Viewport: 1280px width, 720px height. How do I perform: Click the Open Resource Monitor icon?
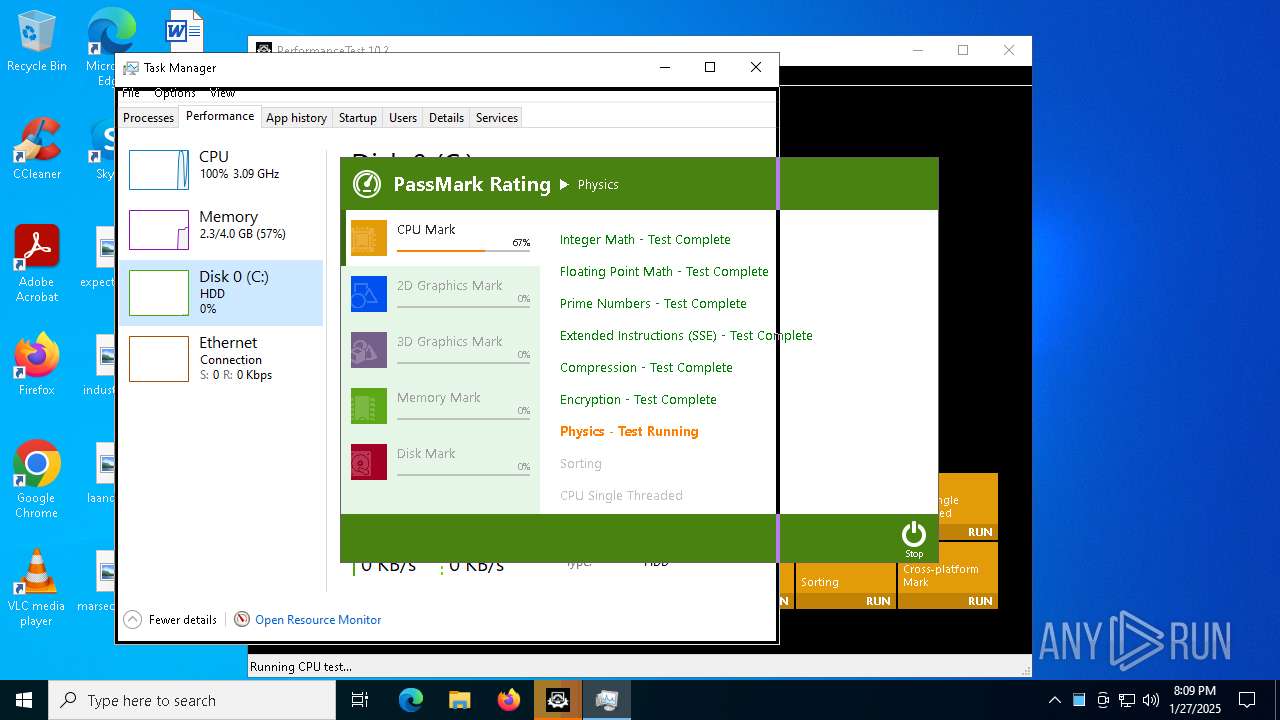click(x=242, y=620)
